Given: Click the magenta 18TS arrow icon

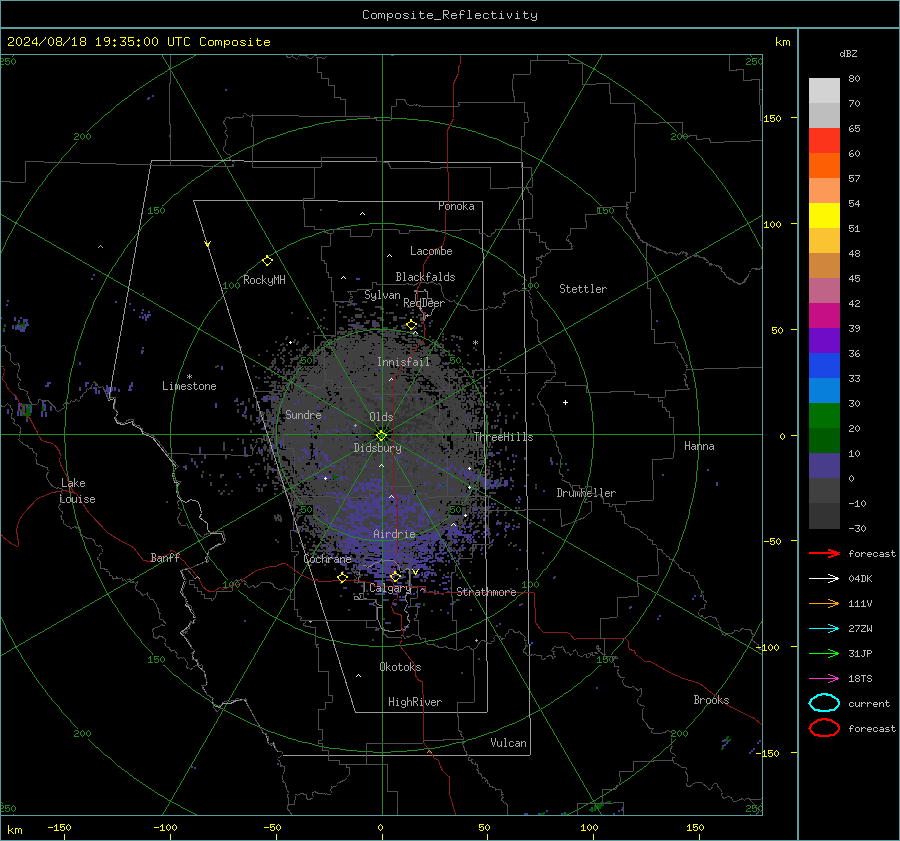Looking at the screenshot, I should pyautogui.click(x=824, y=679).
